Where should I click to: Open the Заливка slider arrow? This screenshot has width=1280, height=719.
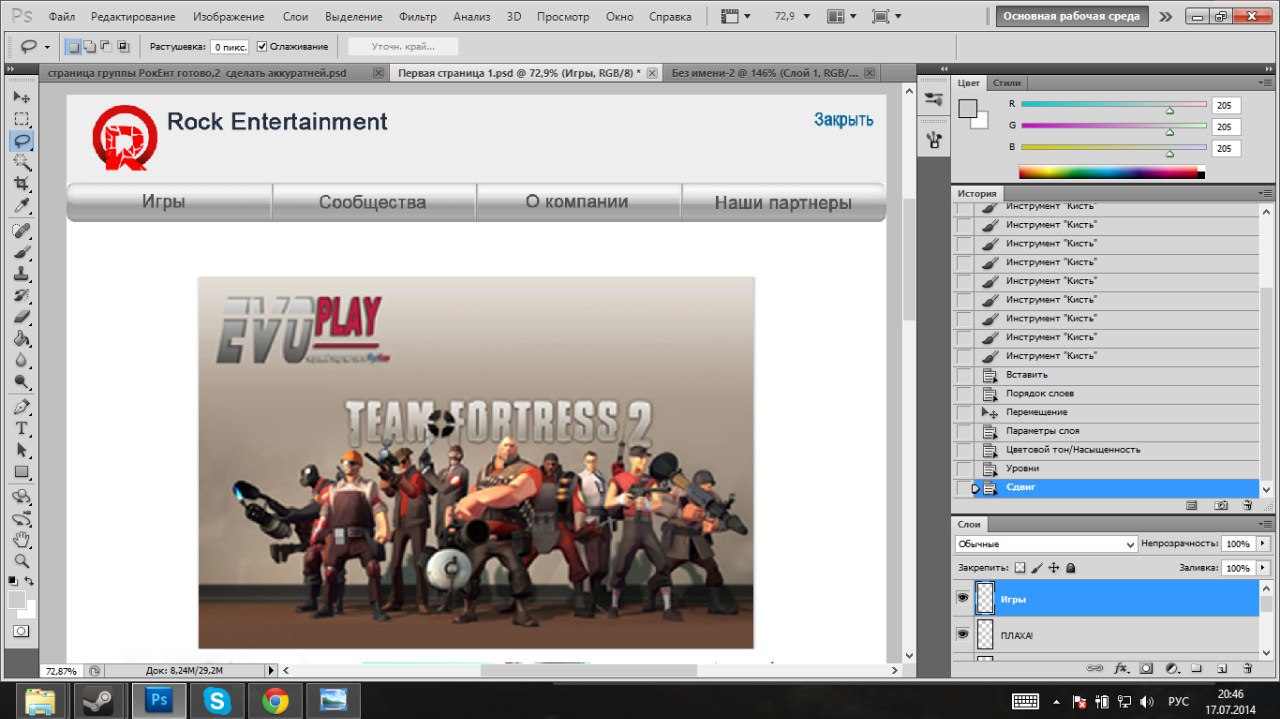pos(1264,568)
